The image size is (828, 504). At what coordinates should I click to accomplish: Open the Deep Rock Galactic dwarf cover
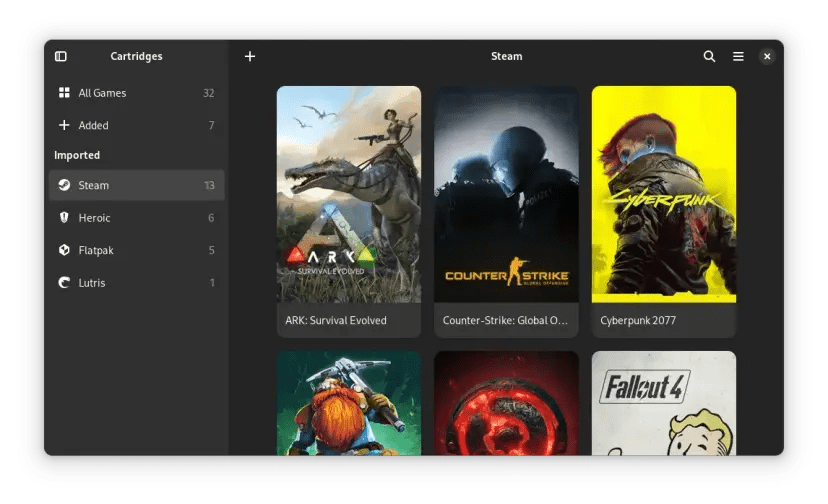point(349,403)
